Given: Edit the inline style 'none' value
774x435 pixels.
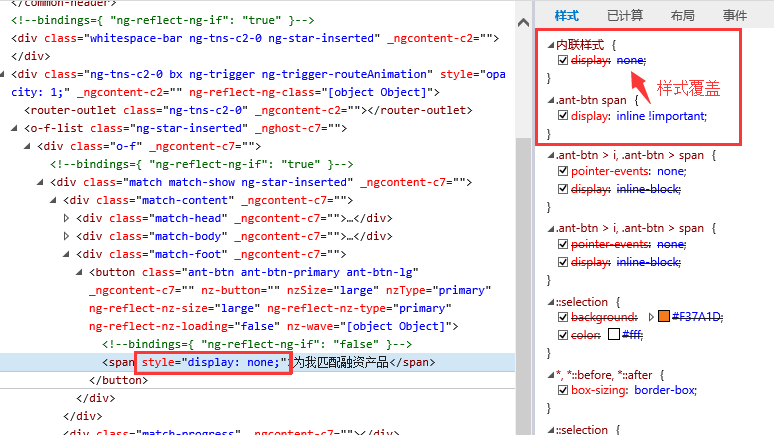Looking at the screenshot, I should point(630,60).
